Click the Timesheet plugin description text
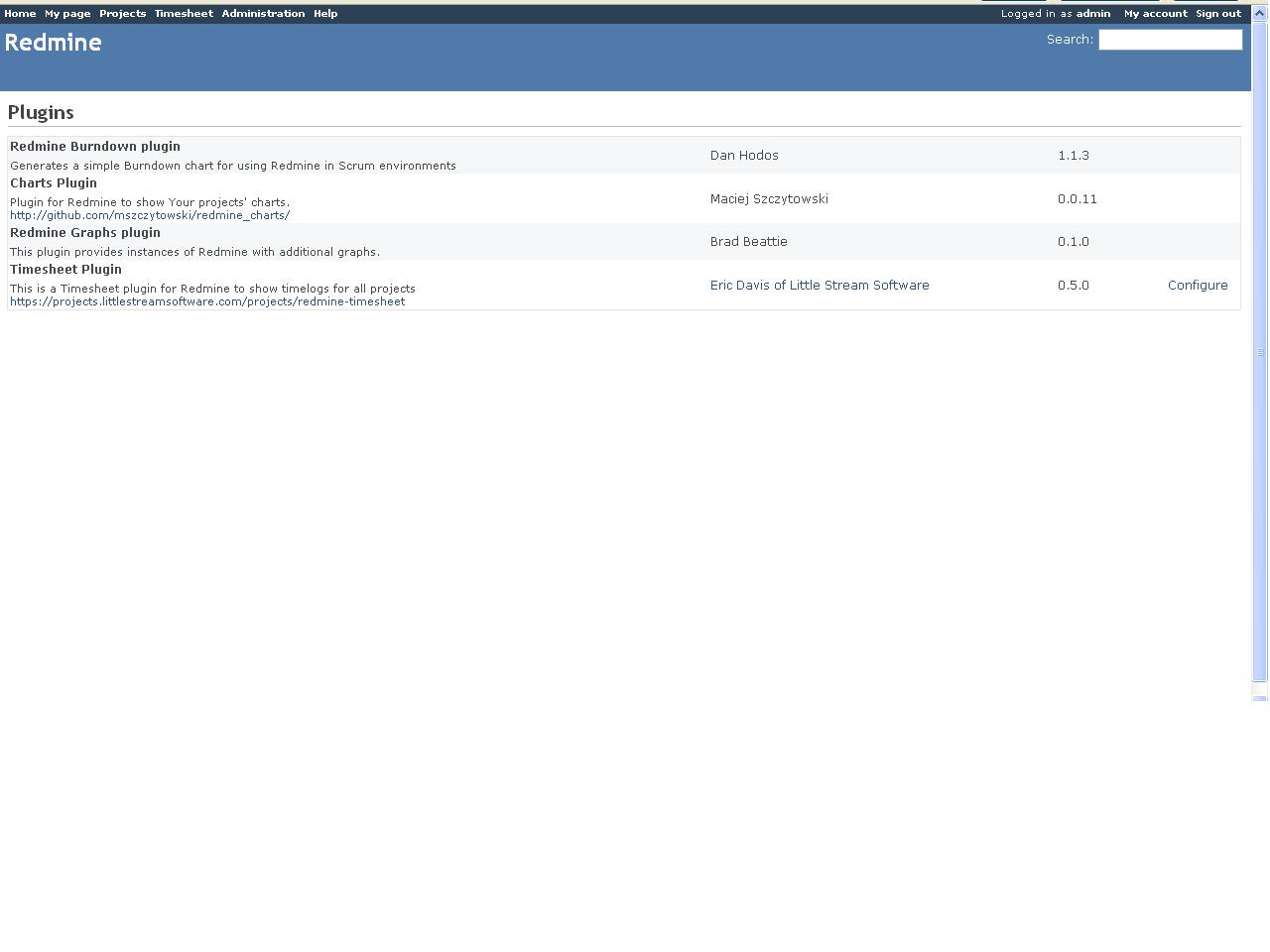 (x=212, y=289)
